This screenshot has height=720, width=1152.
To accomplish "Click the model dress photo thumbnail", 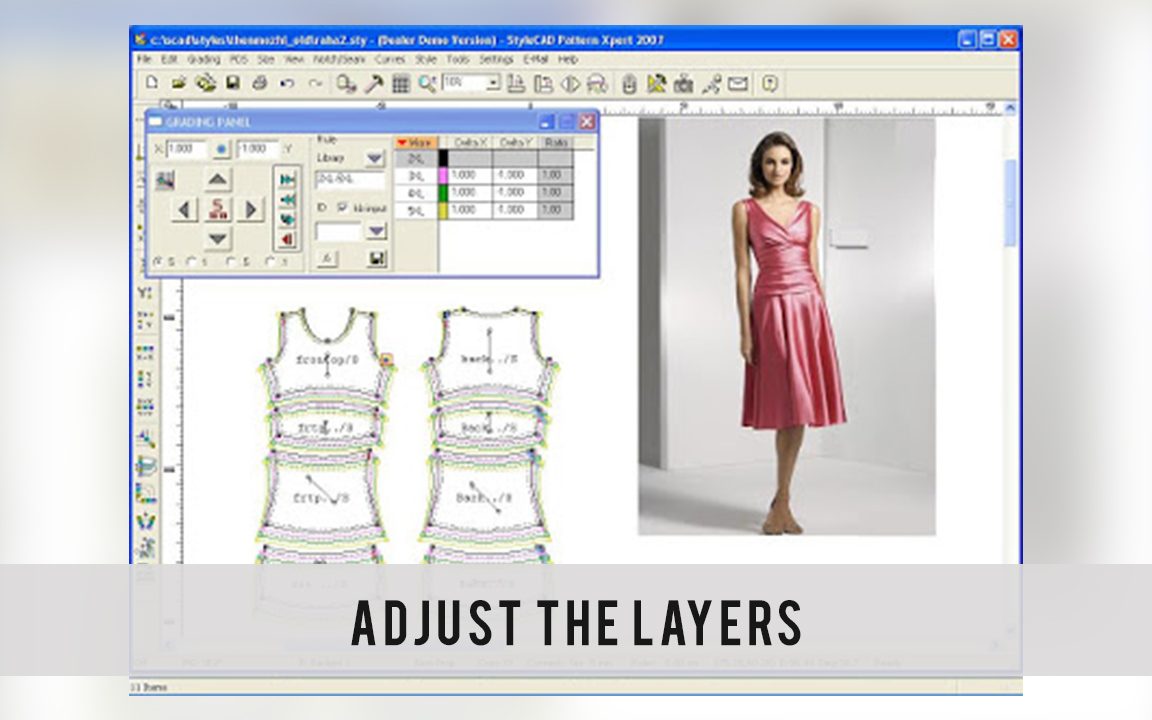I will tap(787, 326).
